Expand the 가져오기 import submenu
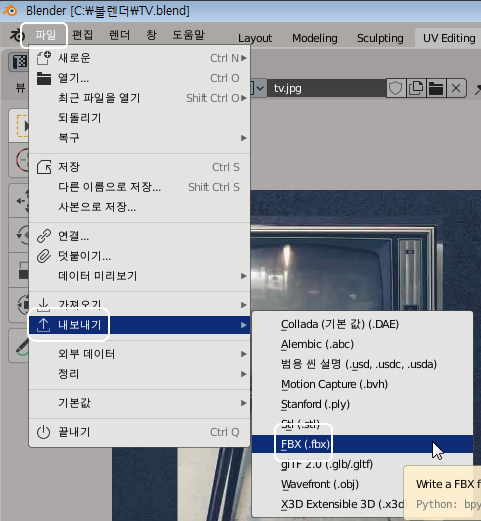Screen dimensions: 481x521 pos(140,305)
